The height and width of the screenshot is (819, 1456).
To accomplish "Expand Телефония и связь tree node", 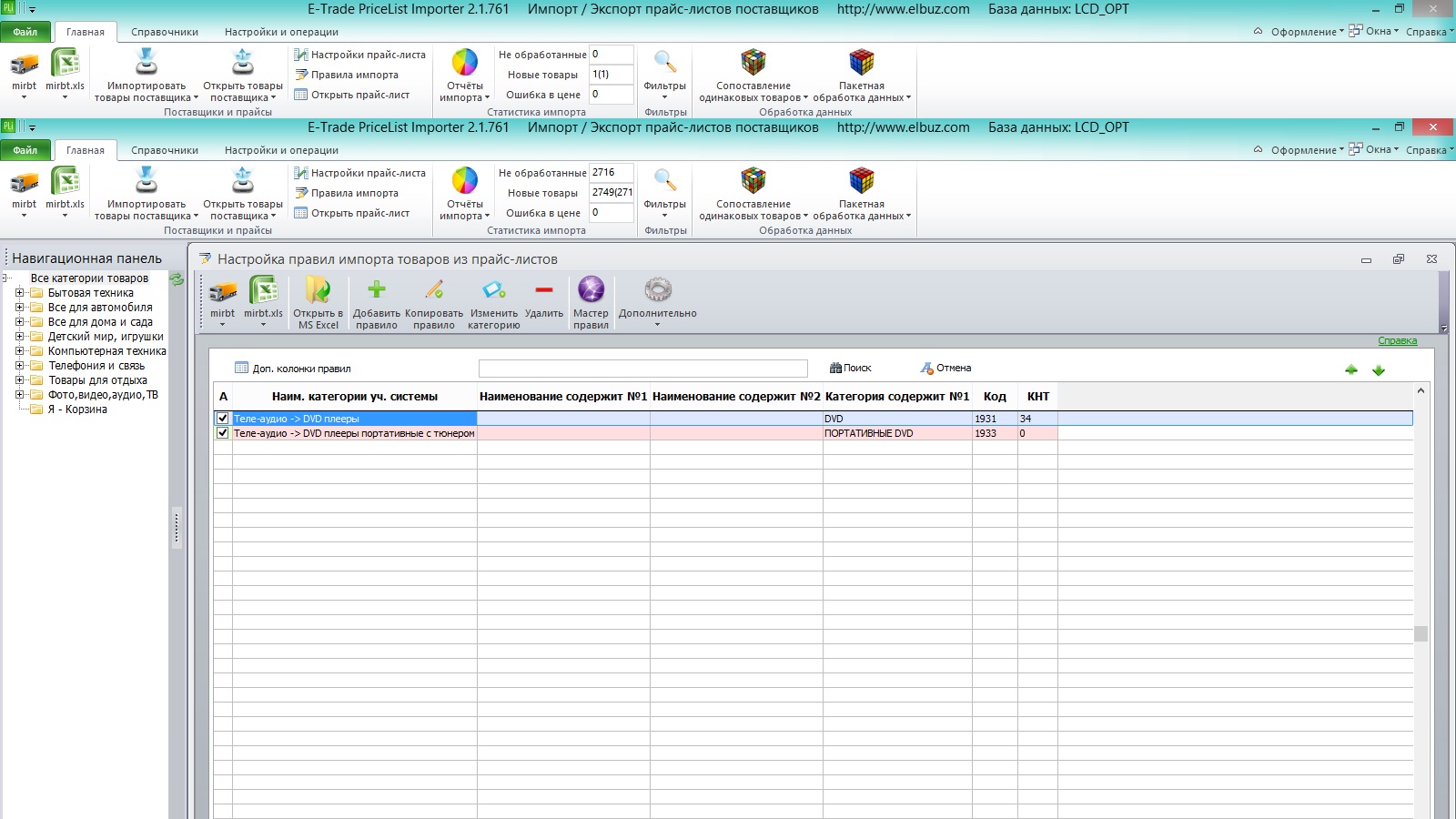I will [x=19, y=366].
